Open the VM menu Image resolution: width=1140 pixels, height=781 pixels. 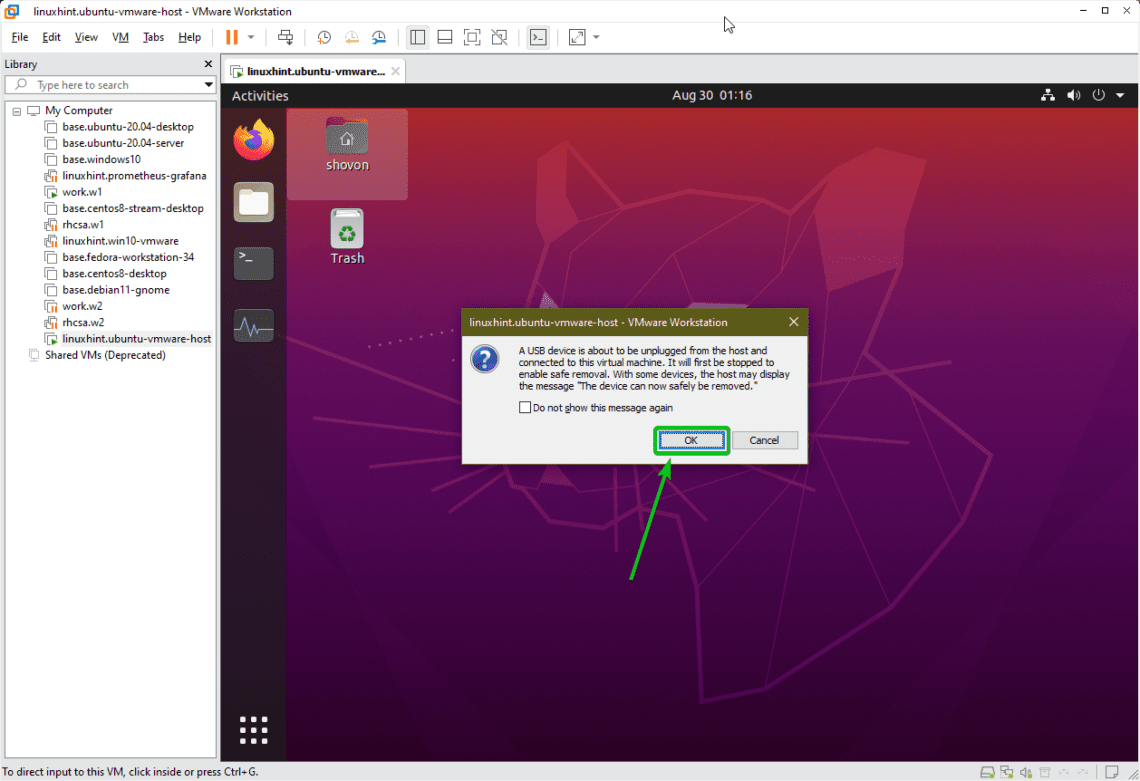point(120,37)
